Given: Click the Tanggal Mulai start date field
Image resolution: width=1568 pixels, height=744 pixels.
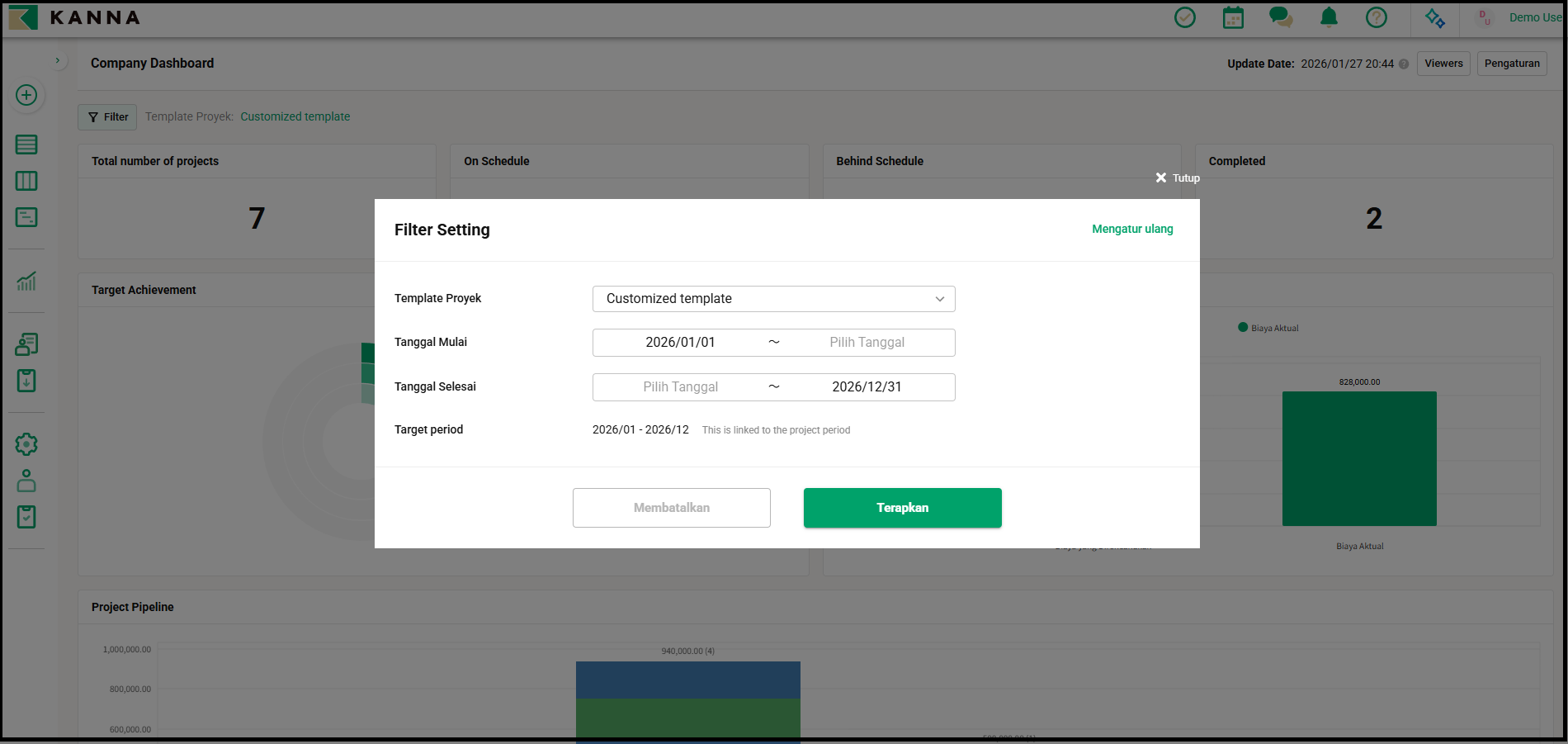Looking at the screenshot, I should (680, 343).
